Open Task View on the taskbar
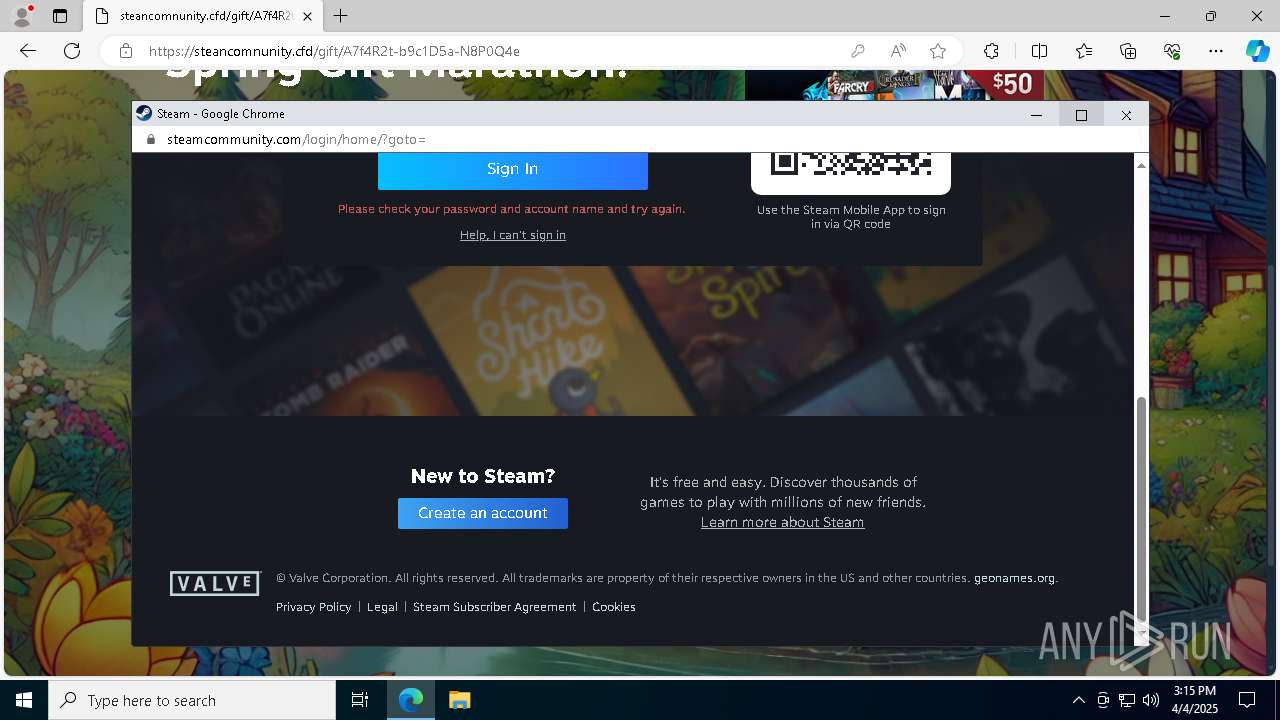This screenshot has height=720, width=1280. [360, 700]
